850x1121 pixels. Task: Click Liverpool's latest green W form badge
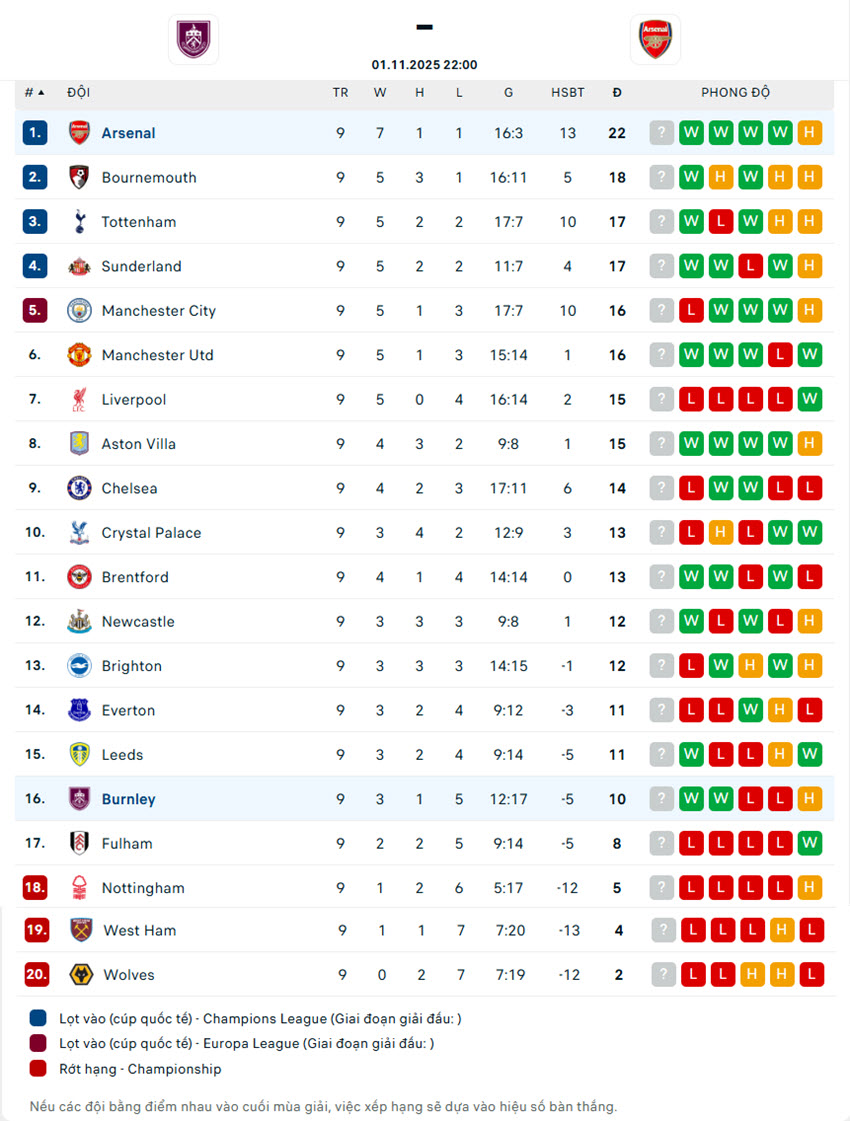click(810, 400)
